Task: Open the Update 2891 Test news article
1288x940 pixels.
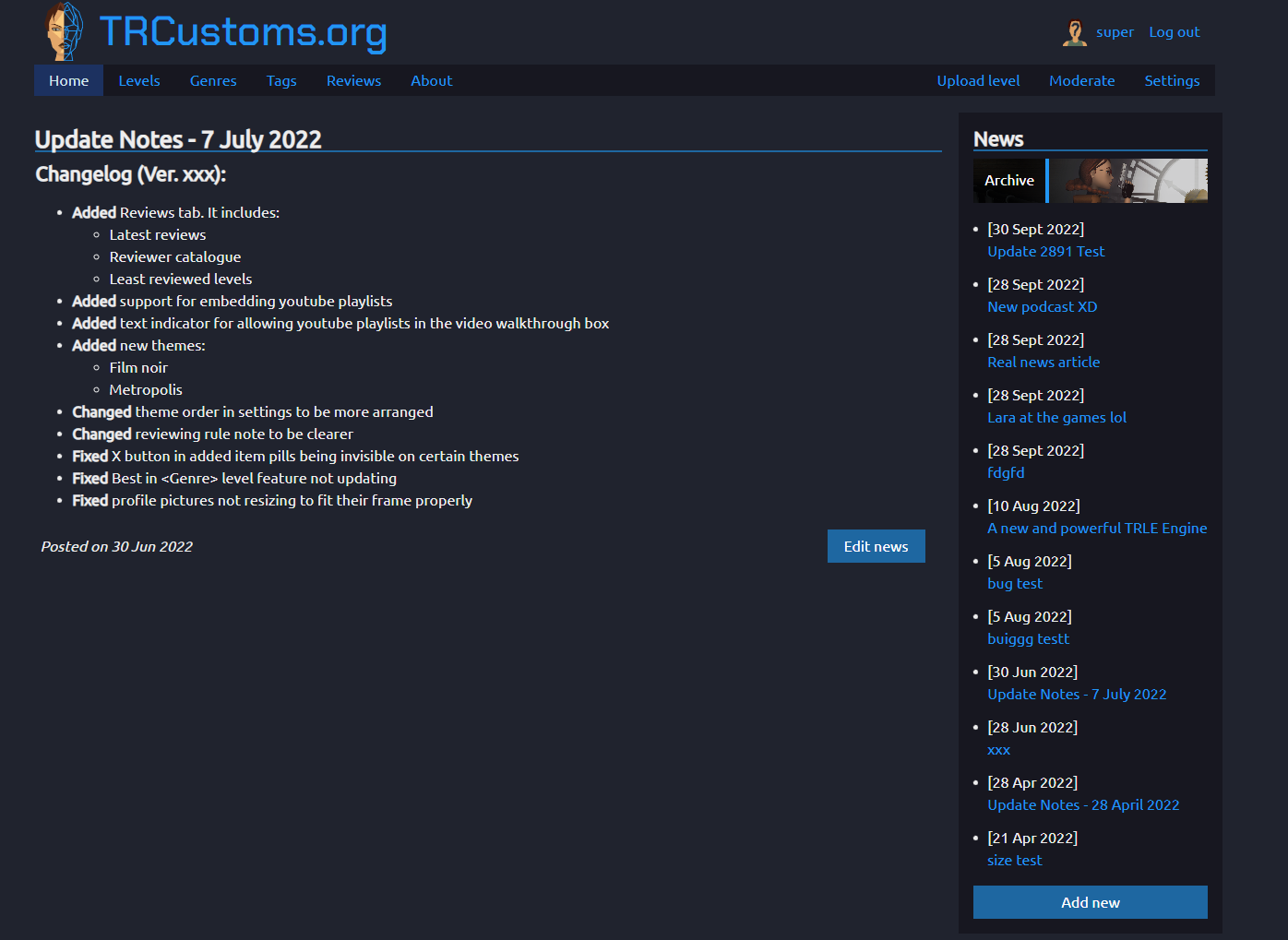Action: point(1045,251)
